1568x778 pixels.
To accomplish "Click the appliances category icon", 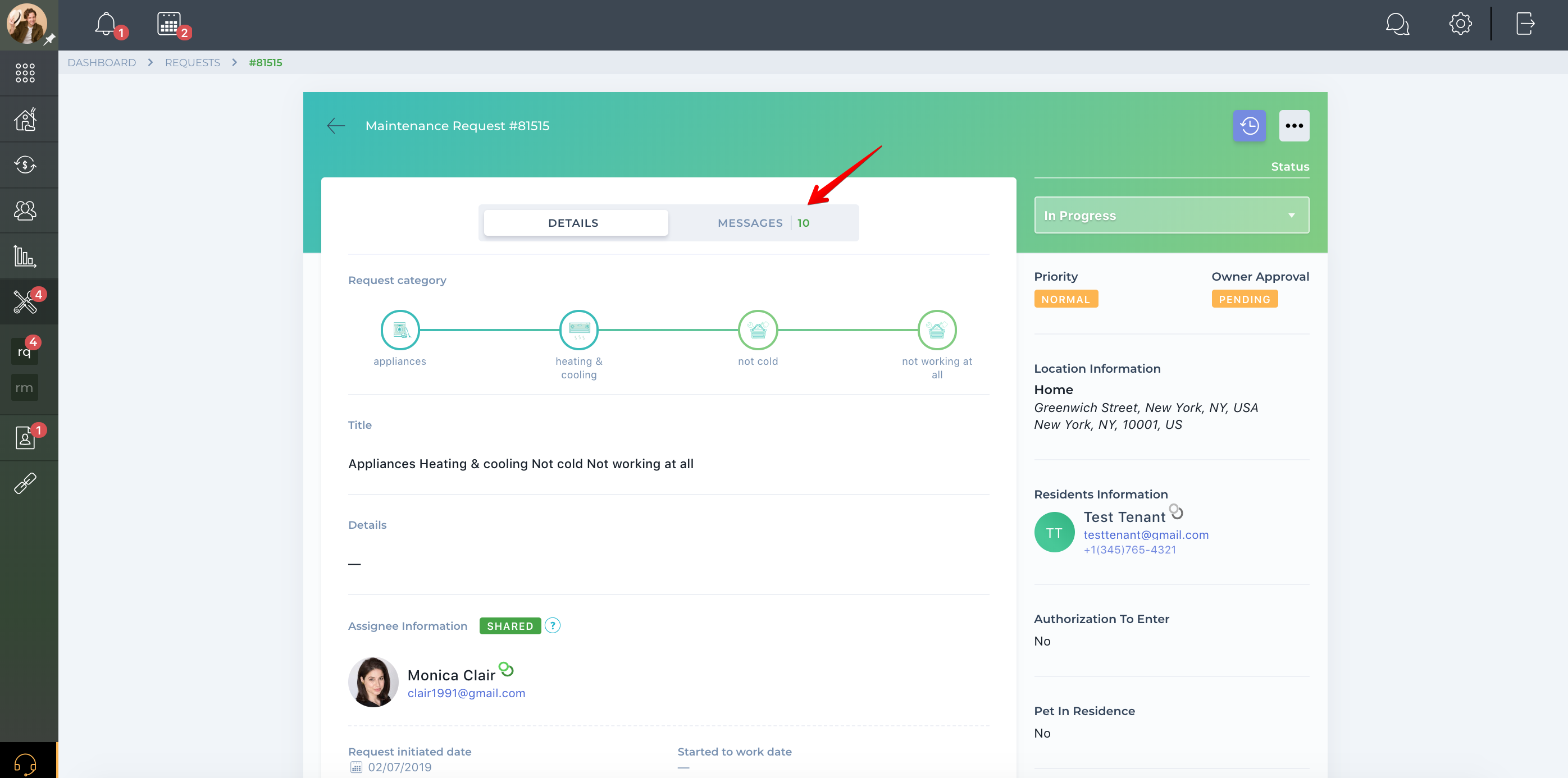I will (x=400, y=330).
